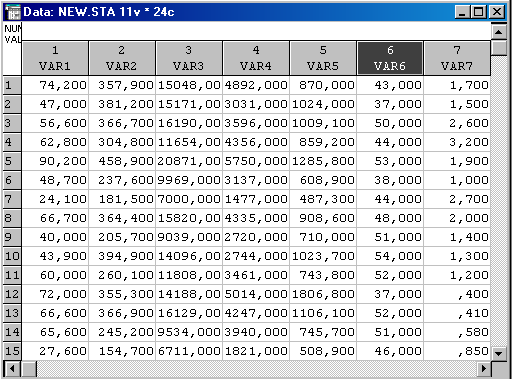Click cell value 9969,000 in VAR3
Image resolution: width=512 pixels, height=379 pixels.
[189, 180]
